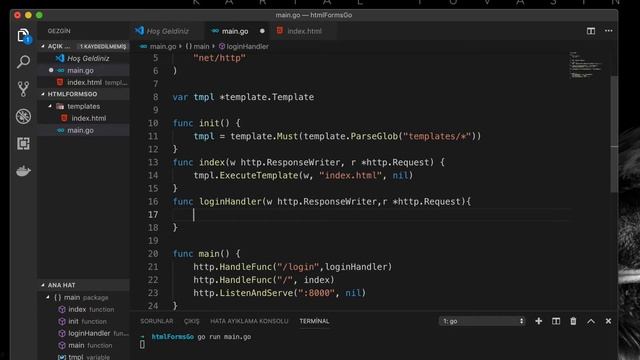Click 1 KAYDEDİLMEMİŞ badge
This screenshot has width=640, height=360.
103,47
